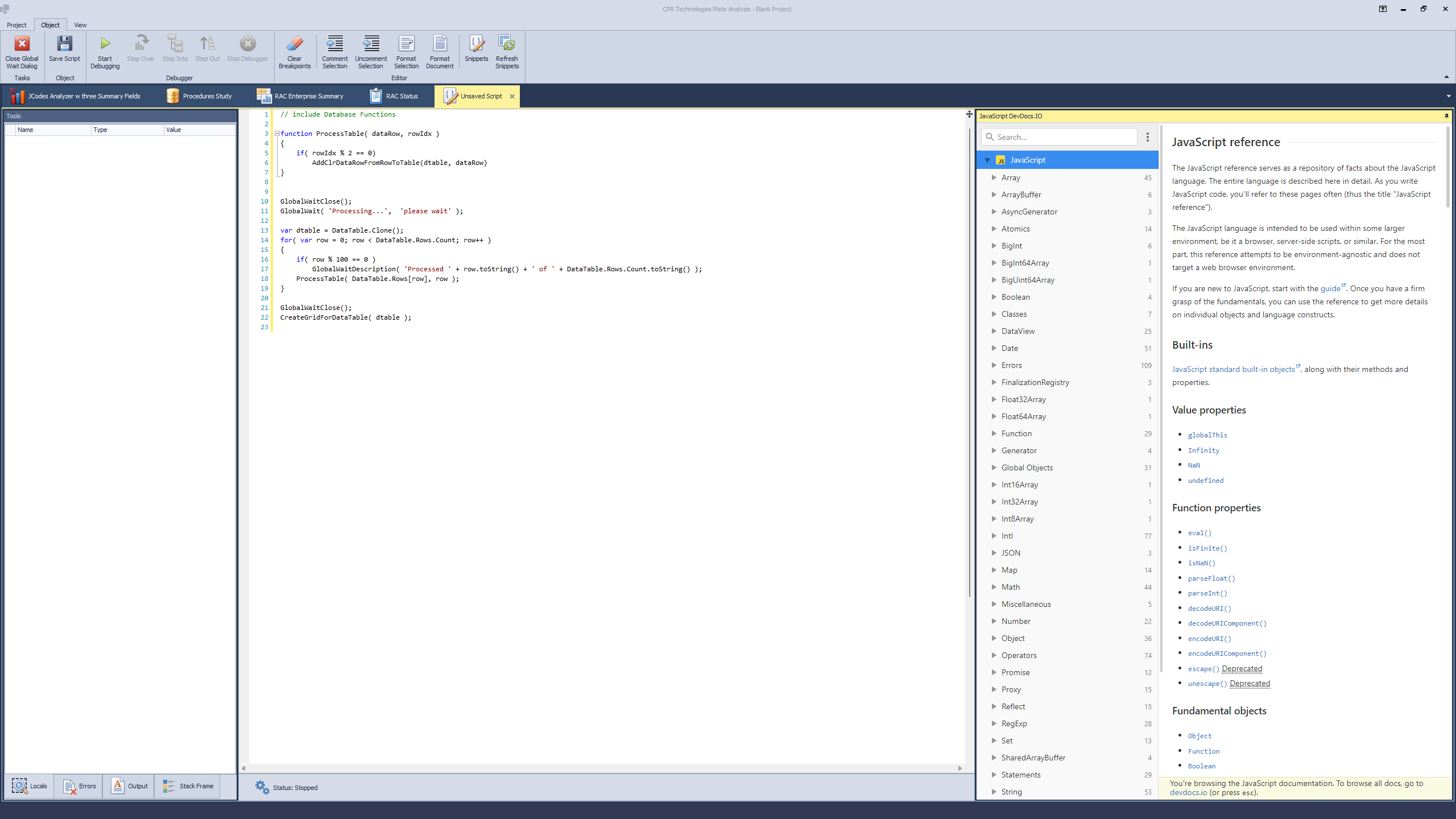
Task: Open the encodeURIComponent() reference link
Action: (1227, 653)
